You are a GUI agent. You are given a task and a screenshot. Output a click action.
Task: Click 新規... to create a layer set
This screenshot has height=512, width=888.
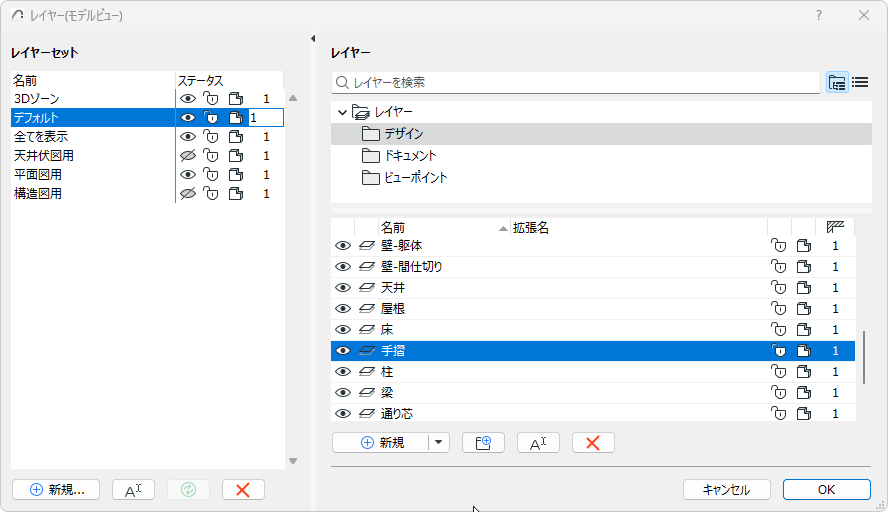[57, 489]
